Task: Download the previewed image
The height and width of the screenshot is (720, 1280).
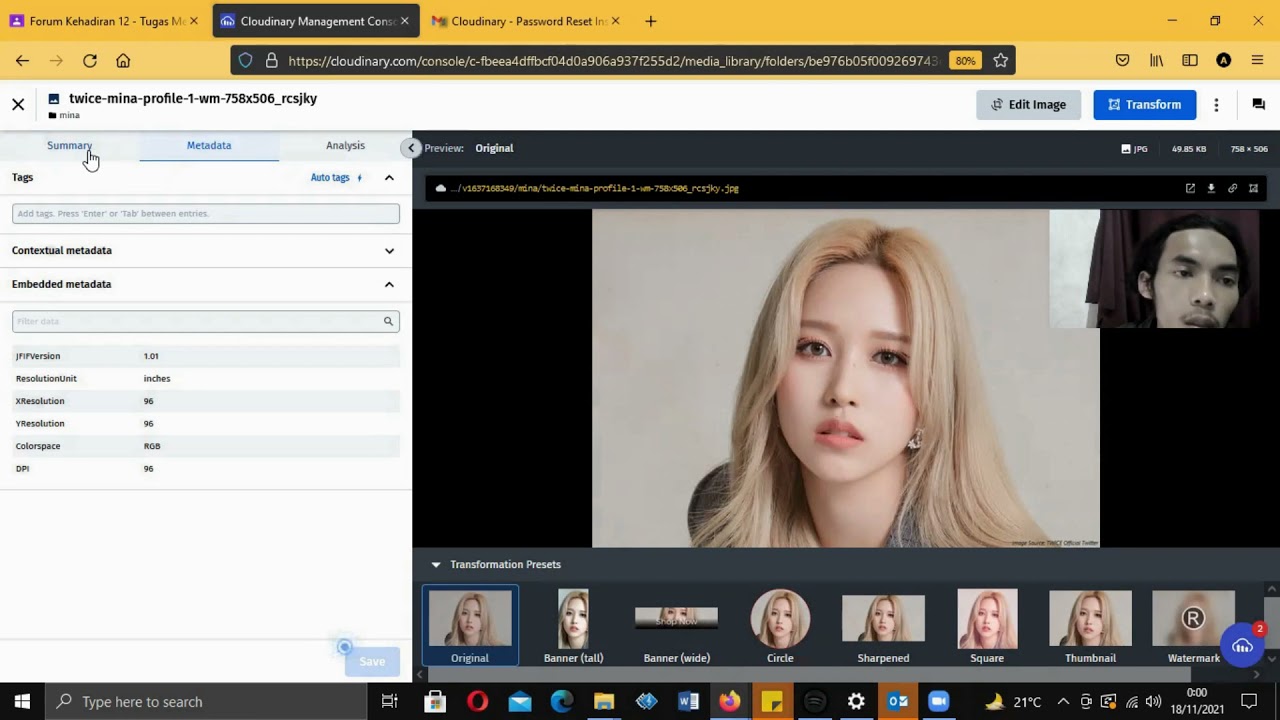Action: click(x=1211, y=188)
